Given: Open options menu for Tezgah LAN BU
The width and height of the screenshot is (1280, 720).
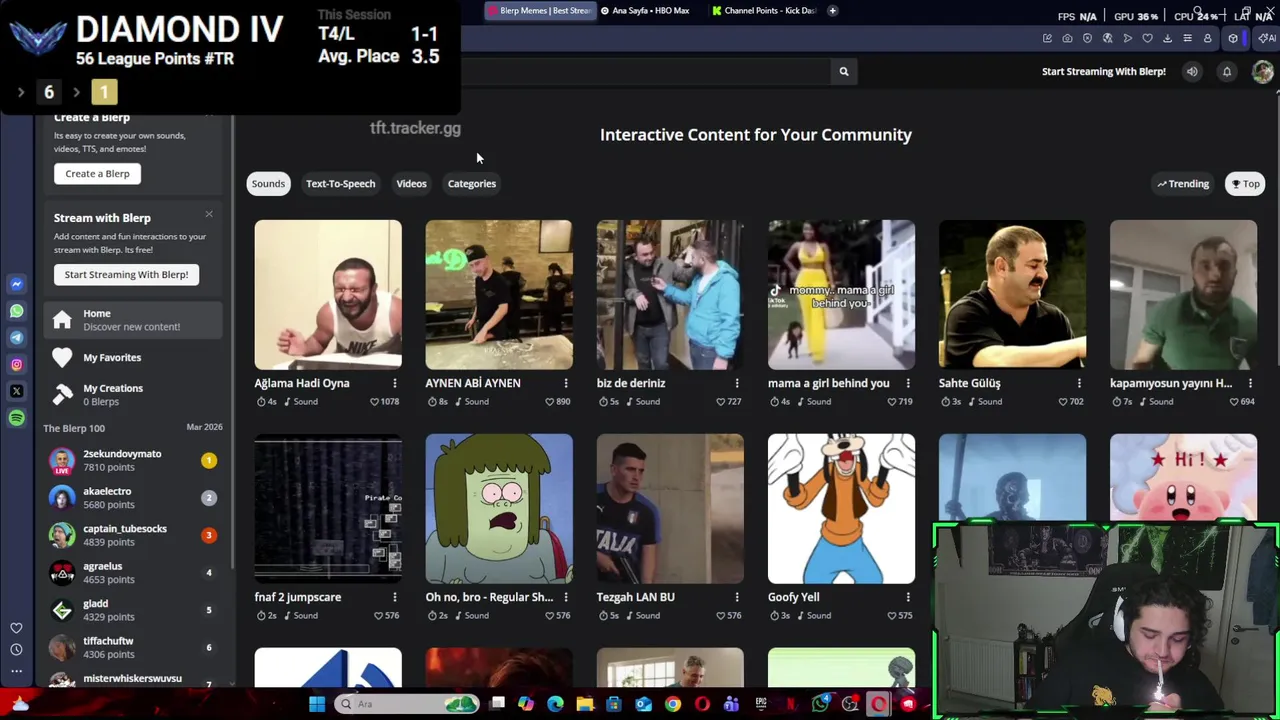Looking at the screenshot, I should click(736, 597).
